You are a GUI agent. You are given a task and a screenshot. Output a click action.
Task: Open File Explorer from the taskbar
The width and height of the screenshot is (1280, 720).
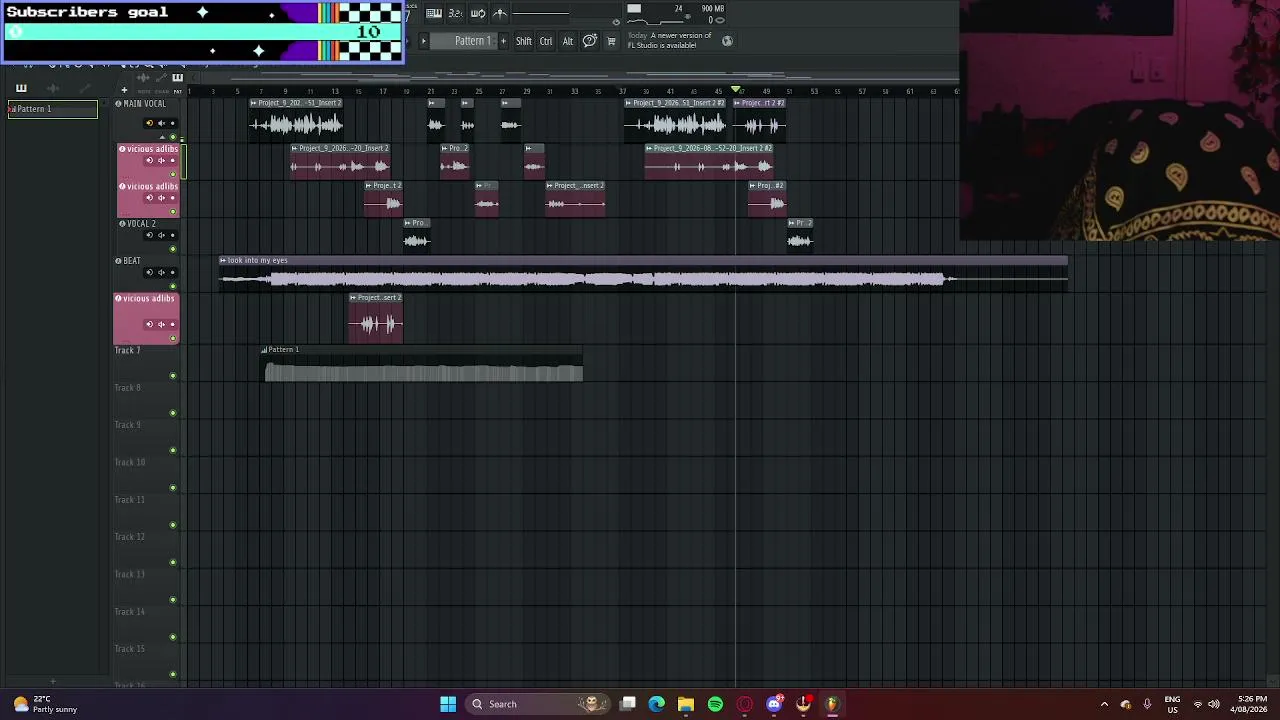686,704
